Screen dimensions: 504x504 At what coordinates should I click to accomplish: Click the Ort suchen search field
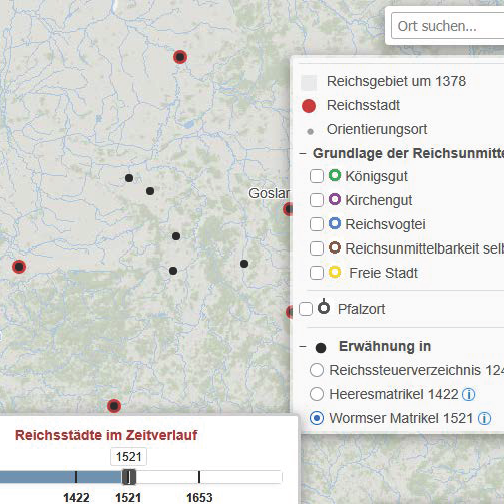[x=448, y=26]
